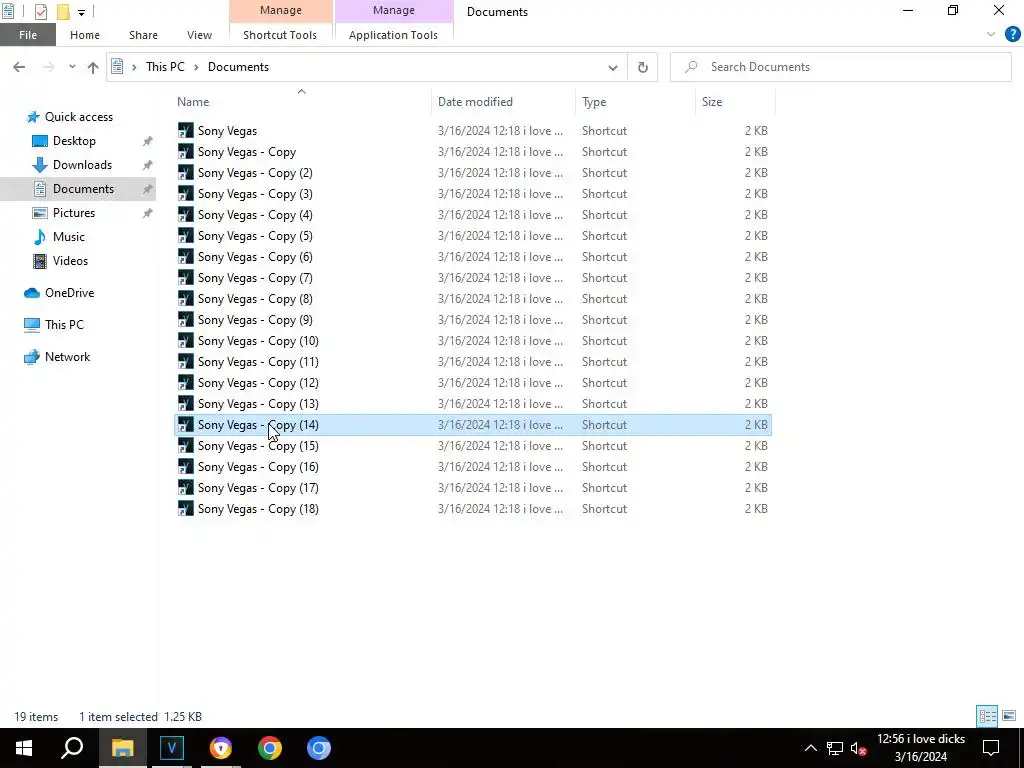The width and height of the screenshot is (1024, 768).
Task: Select OneDrive in the navigation pane
Action: (x=69, y=293)
